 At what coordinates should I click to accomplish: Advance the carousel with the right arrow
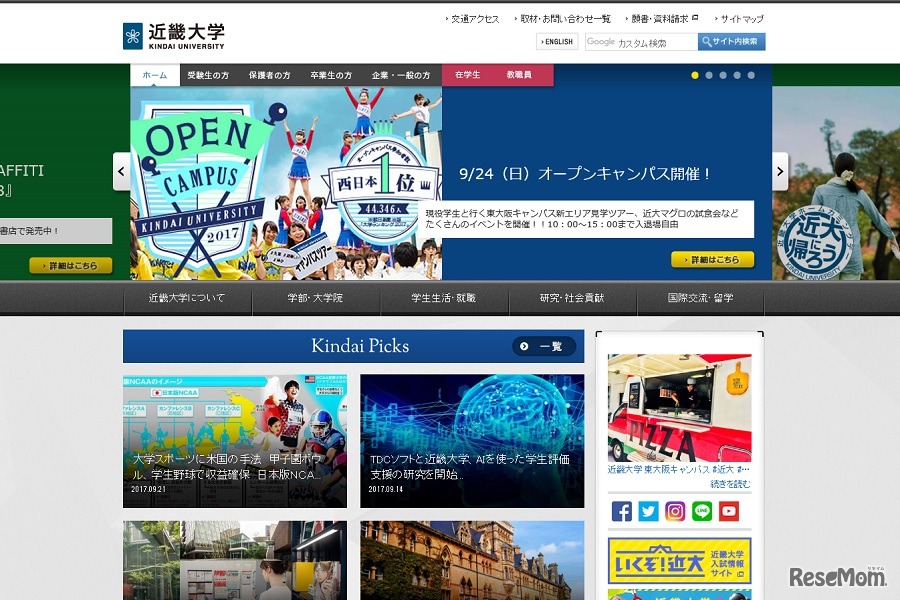(780, 171)
